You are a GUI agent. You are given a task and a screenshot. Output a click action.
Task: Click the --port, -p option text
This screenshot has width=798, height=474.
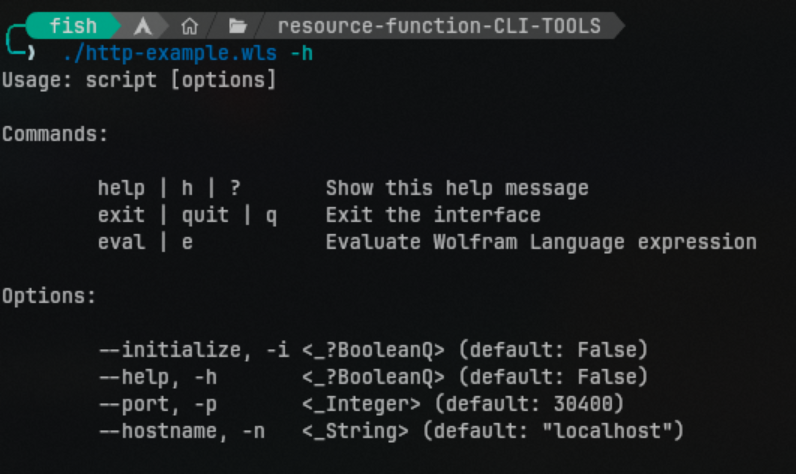tap(157, 404)
